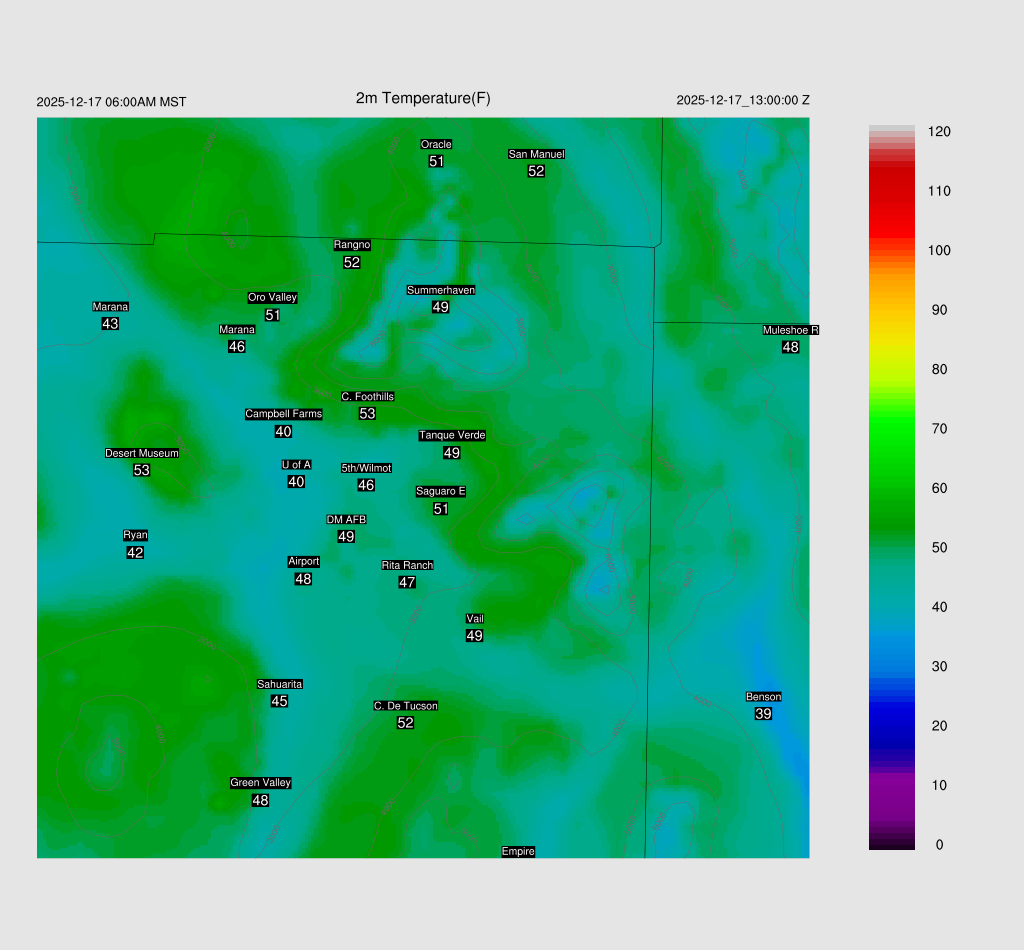The height and width of the screenshot is (950, 1024).
Task: Select the Rita Ranch station label
Action: [407, 565]
